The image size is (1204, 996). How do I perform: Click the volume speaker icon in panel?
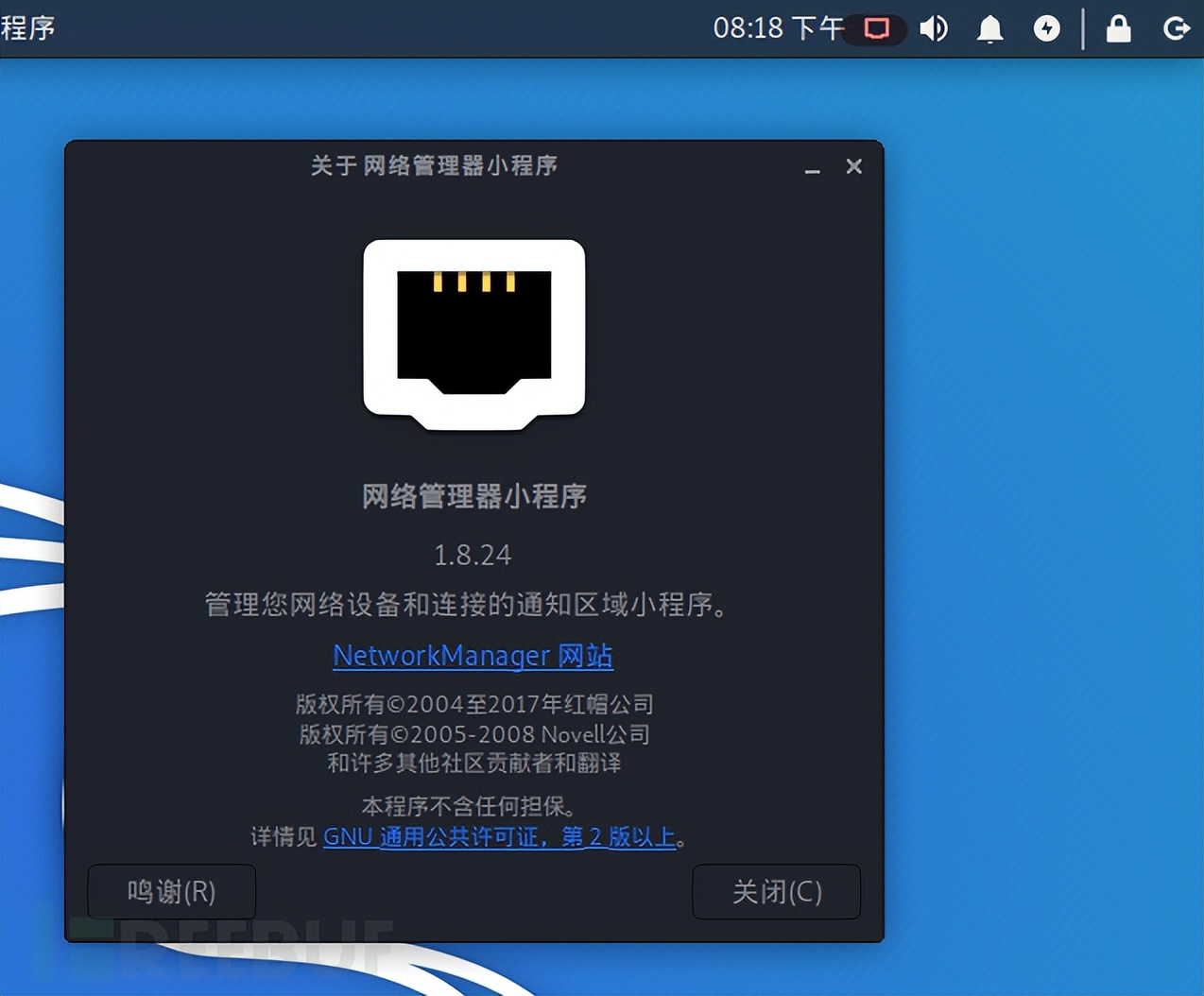click(934, 28)
